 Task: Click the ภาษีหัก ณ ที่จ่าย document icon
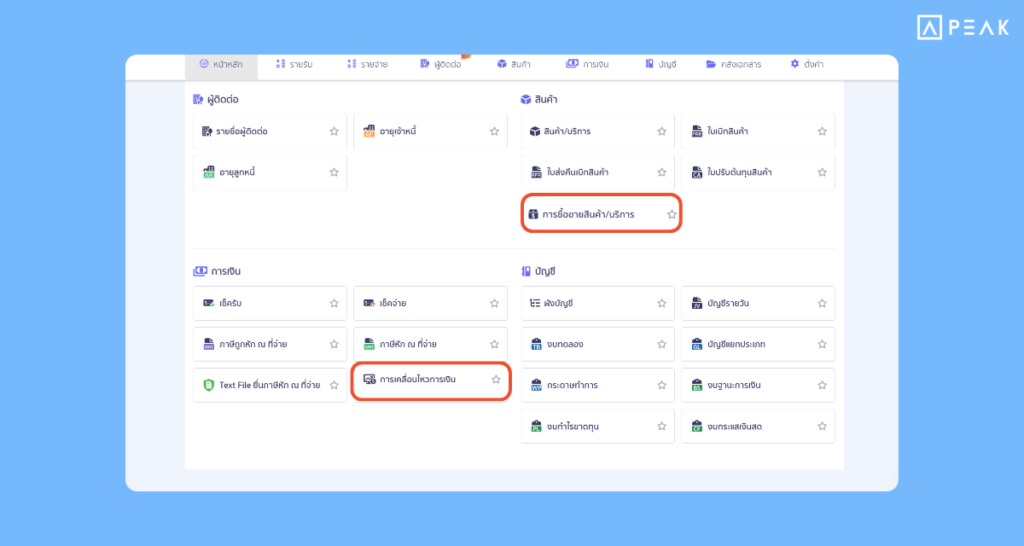(x=369, y=344)
